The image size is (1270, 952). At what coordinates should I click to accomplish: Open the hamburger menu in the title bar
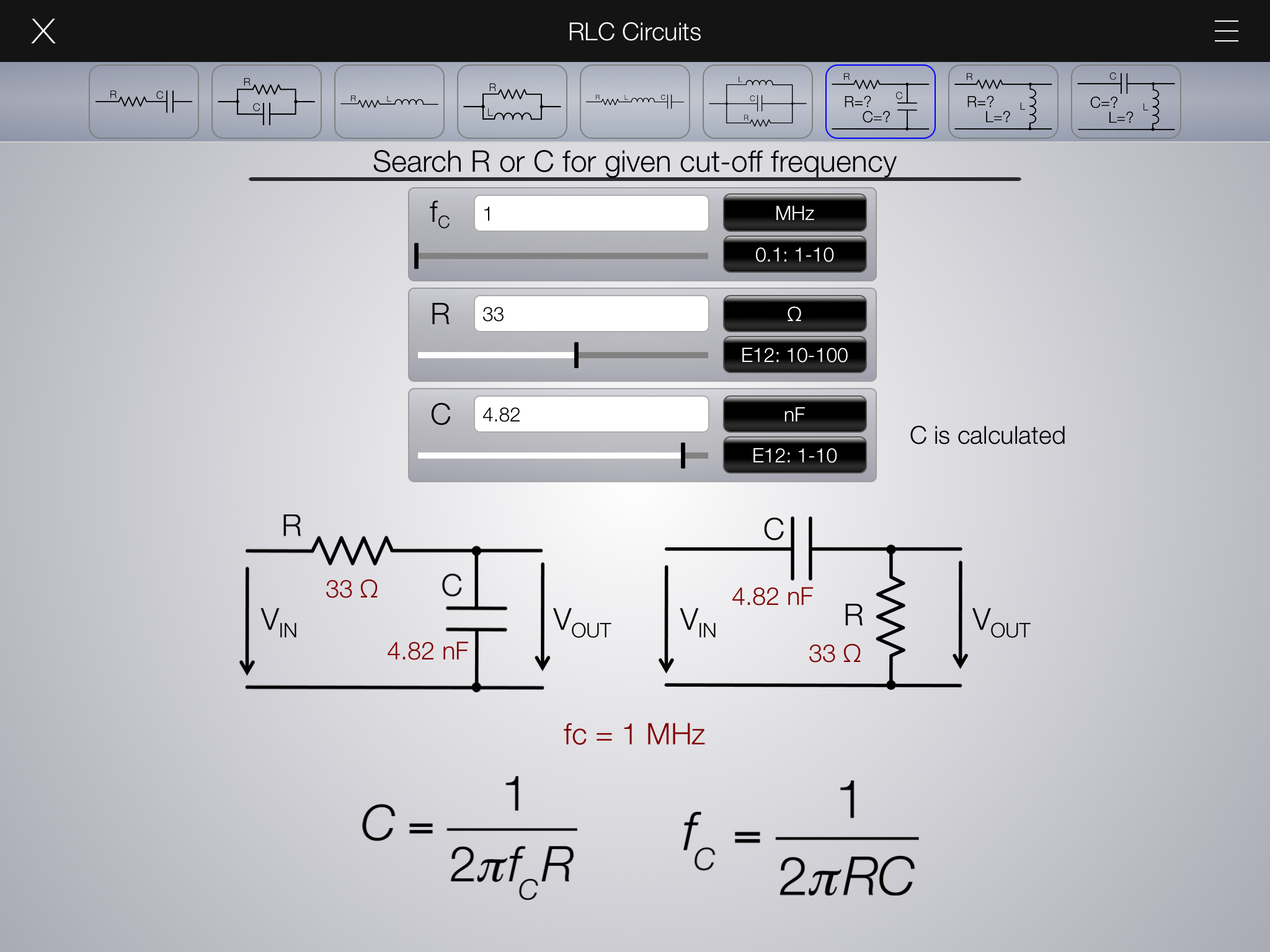tap(1226, 31)
